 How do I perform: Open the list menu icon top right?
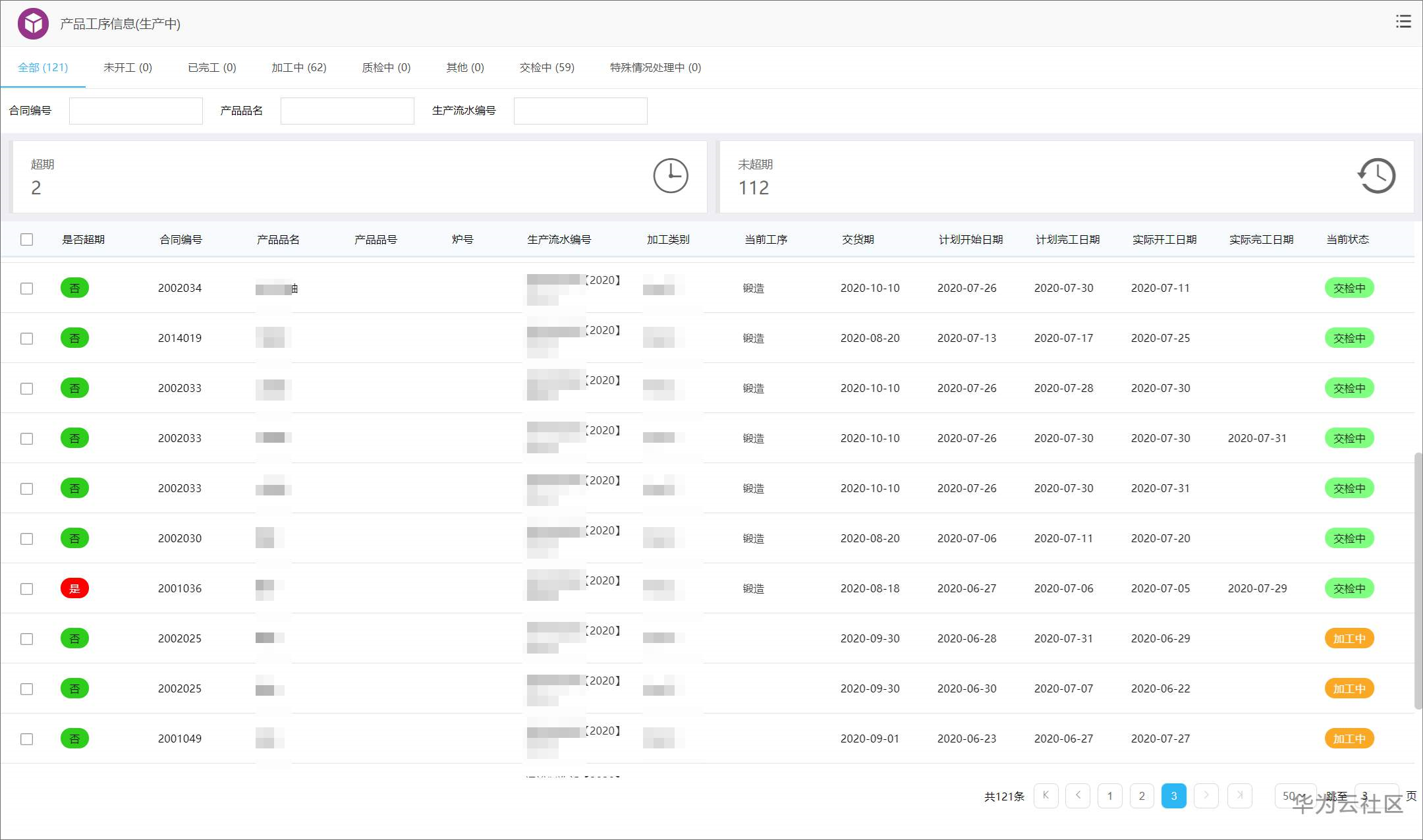coord(1403,22)
